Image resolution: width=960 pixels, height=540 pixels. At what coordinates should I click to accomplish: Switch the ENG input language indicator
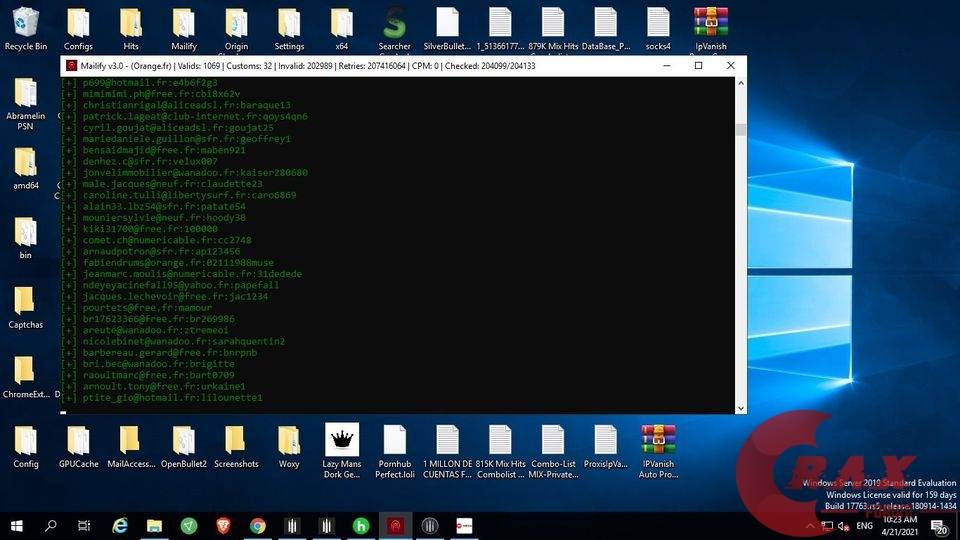864,526
